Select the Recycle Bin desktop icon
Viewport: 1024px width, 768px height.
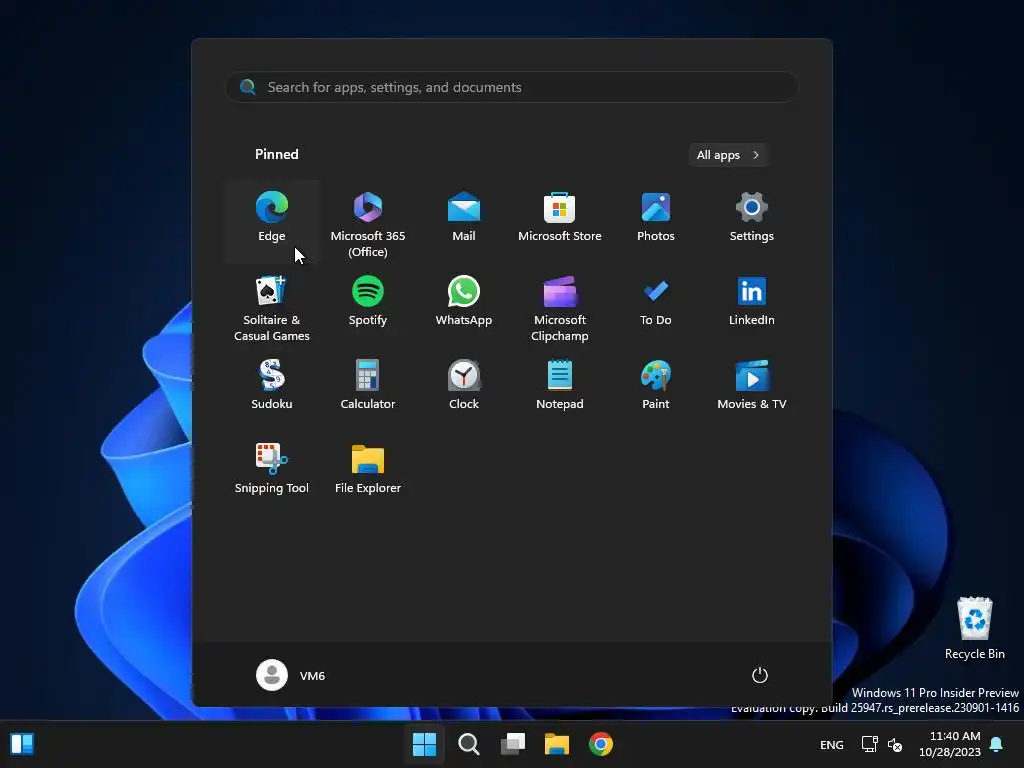tap(974, 628)
